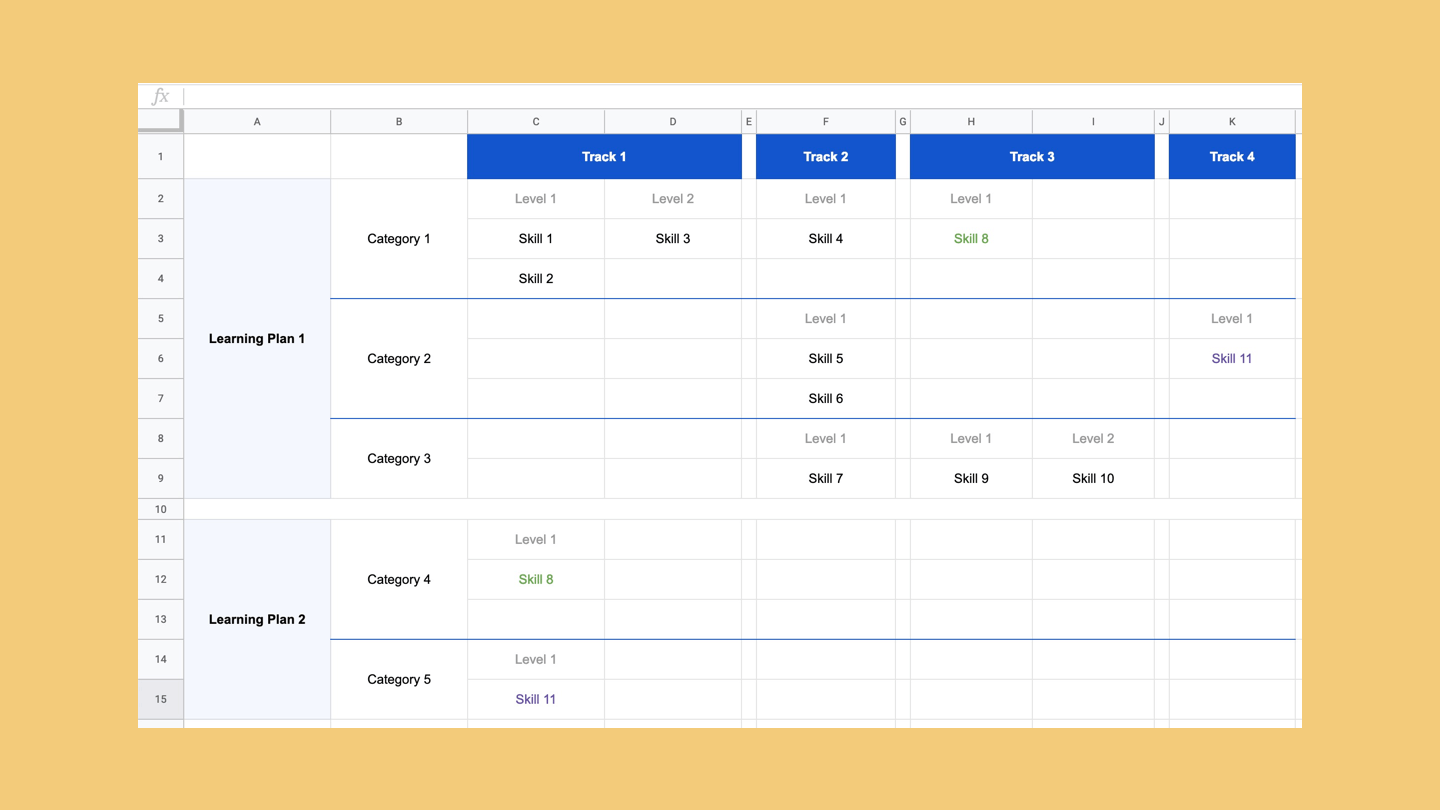Click the Track 3 header cell
Image resolution: width=1440 pixels, height=810 pixels.
pos(1032,157)
